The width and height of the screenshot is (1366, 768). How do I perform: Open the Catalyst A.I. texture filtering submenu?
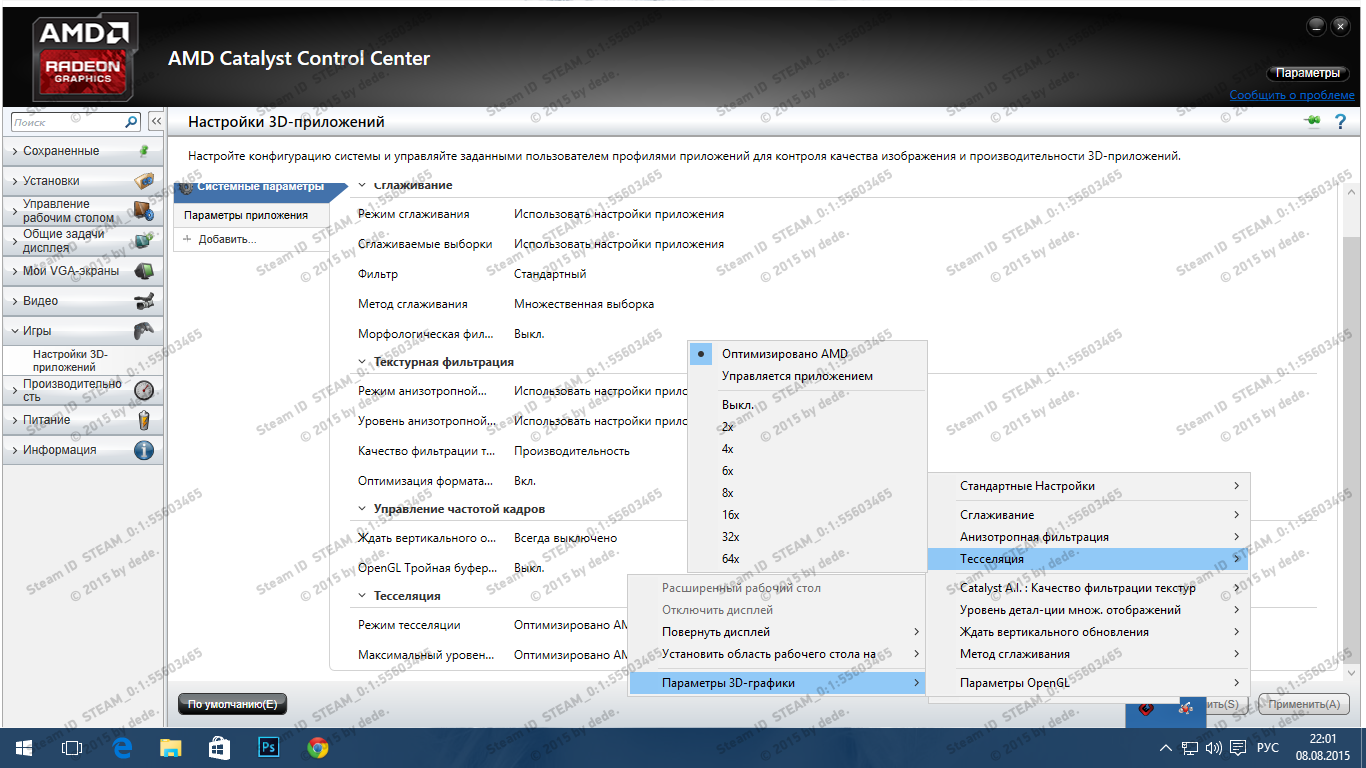click(x=1089, y=588)
